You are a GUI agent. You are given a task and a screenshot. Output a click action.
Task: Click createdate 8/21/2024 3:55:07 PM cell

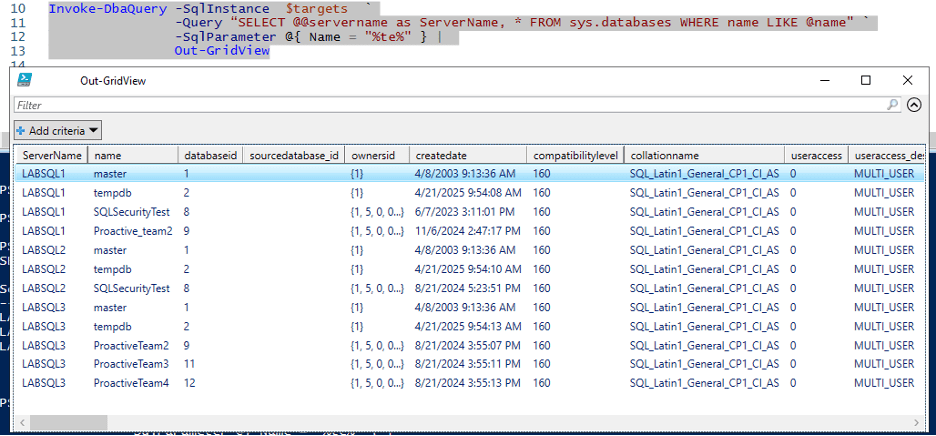click(x=466, y=345)
